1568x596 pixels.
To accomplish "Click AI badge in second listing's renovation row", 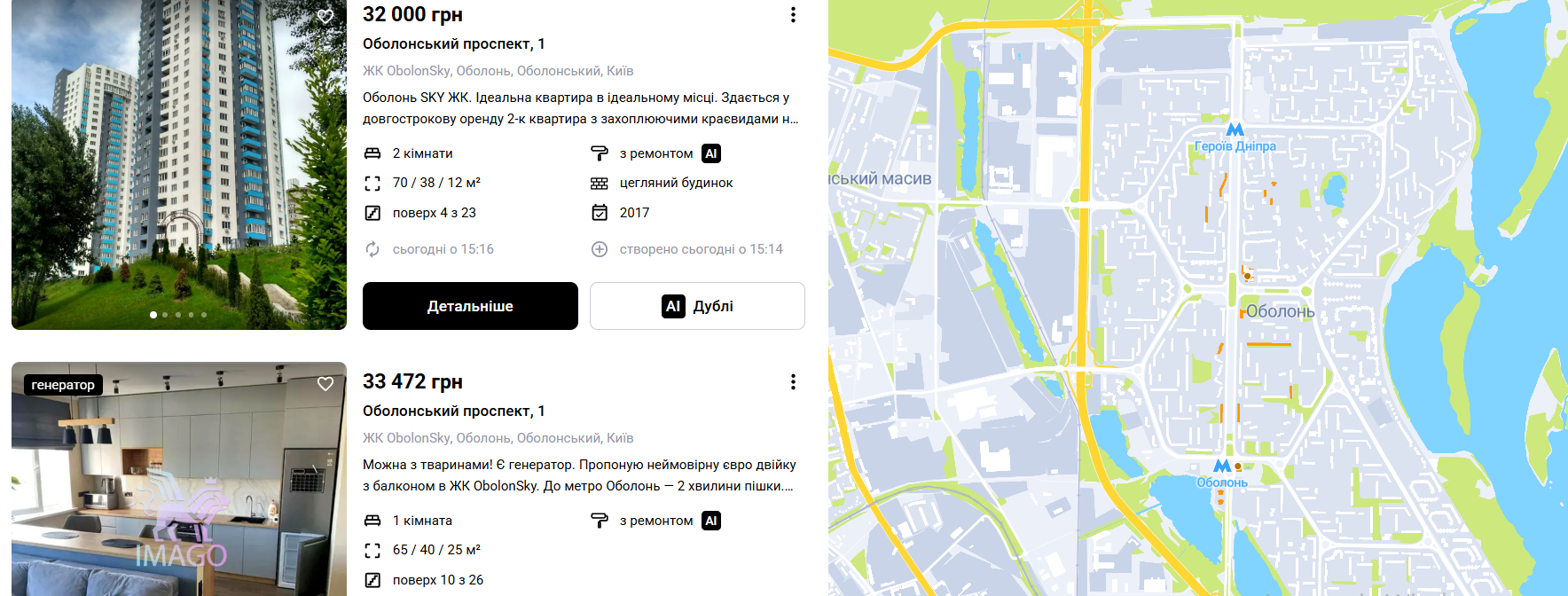I will pyautogui.click(x=711, y=521).
